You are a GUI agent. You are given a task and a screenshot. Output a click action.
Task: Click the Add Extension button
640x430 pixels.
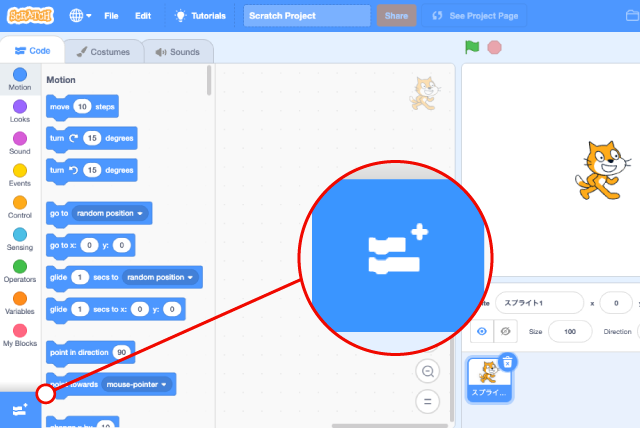point(20,410)
